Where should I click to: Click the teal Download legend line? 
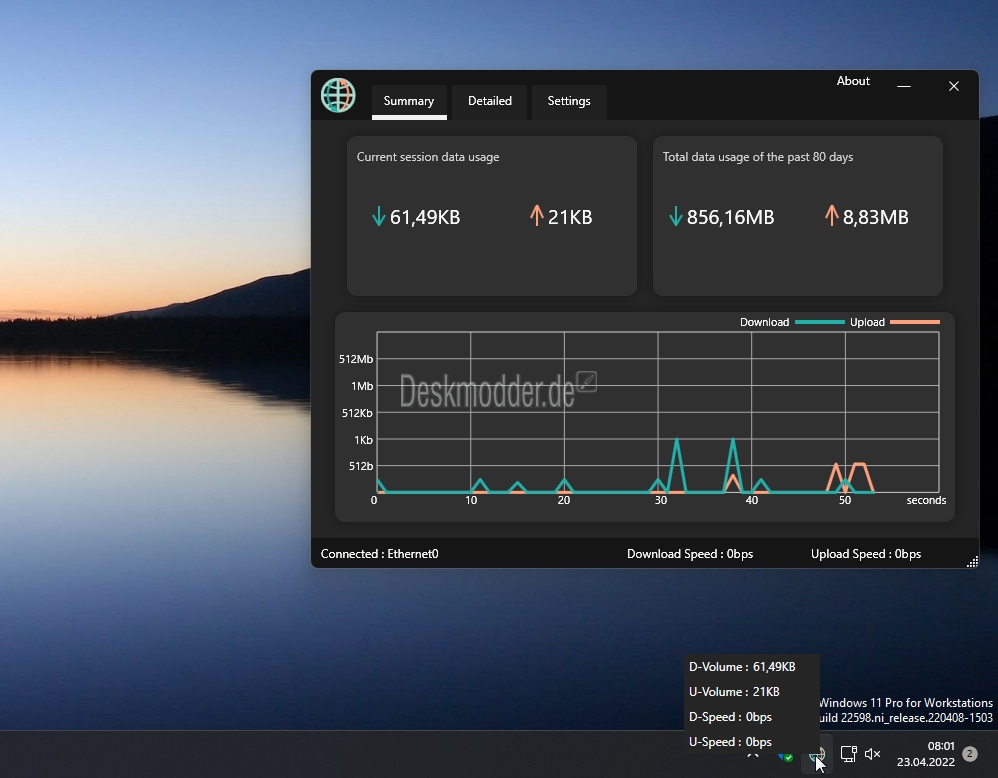(820, 322)
